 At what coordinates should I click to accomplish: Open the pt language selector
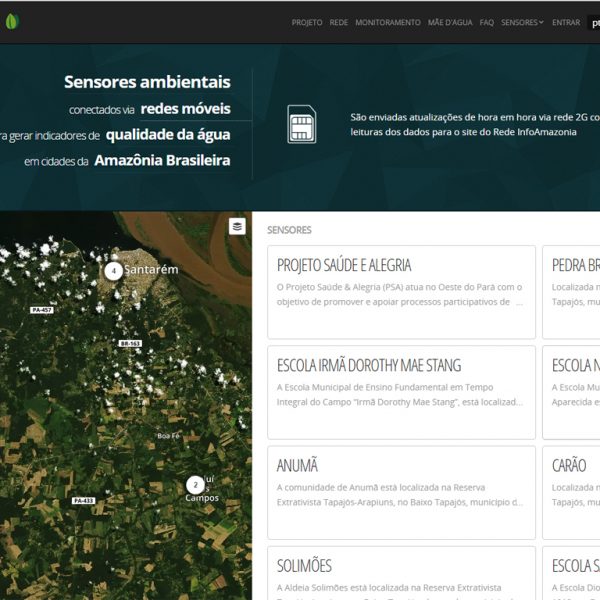click(594, 22)
